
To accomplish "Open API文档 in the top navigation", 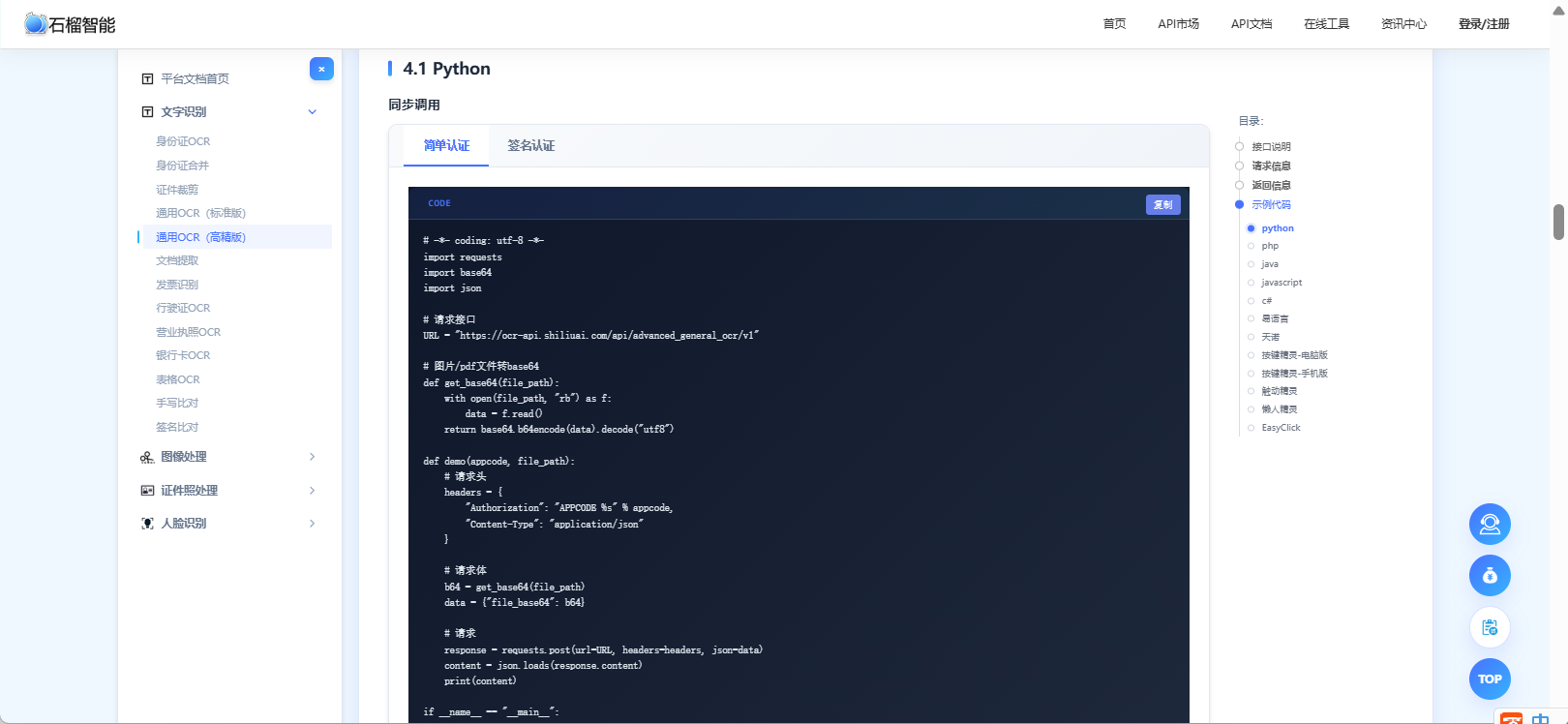I will (x=1251, y=24).
